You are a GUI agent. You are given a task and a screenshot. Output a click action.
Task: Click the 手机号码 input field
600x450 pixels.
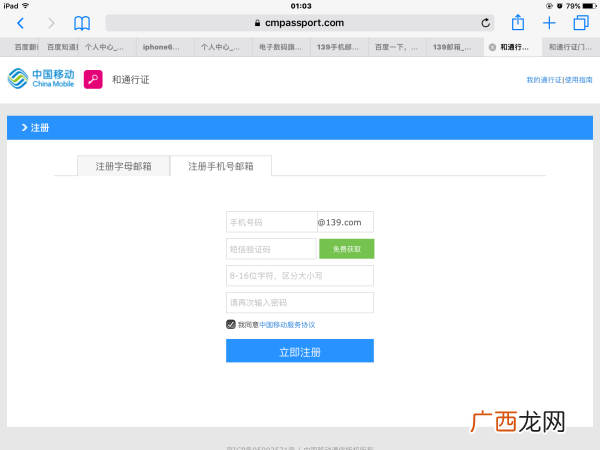click(271, 222)
